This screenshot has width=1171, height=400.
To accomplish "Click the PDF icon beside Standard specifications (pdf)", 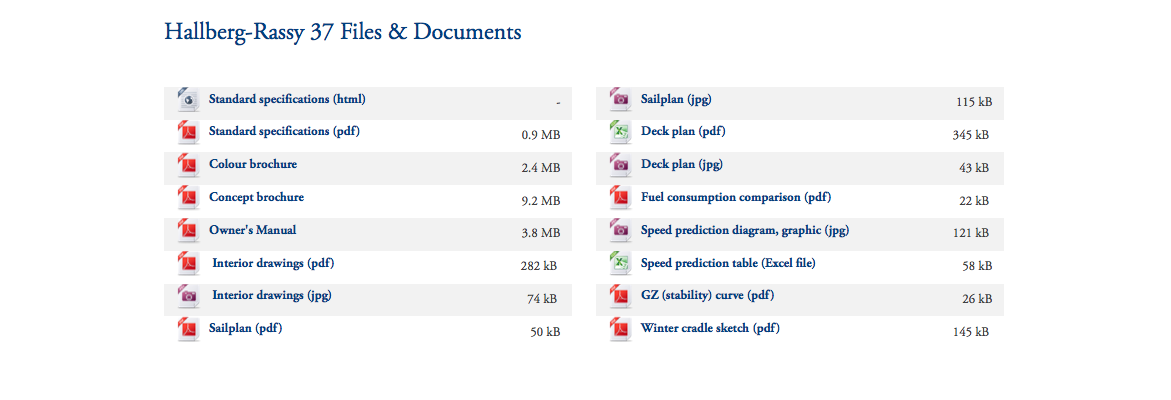I will (x=189, y=133).
